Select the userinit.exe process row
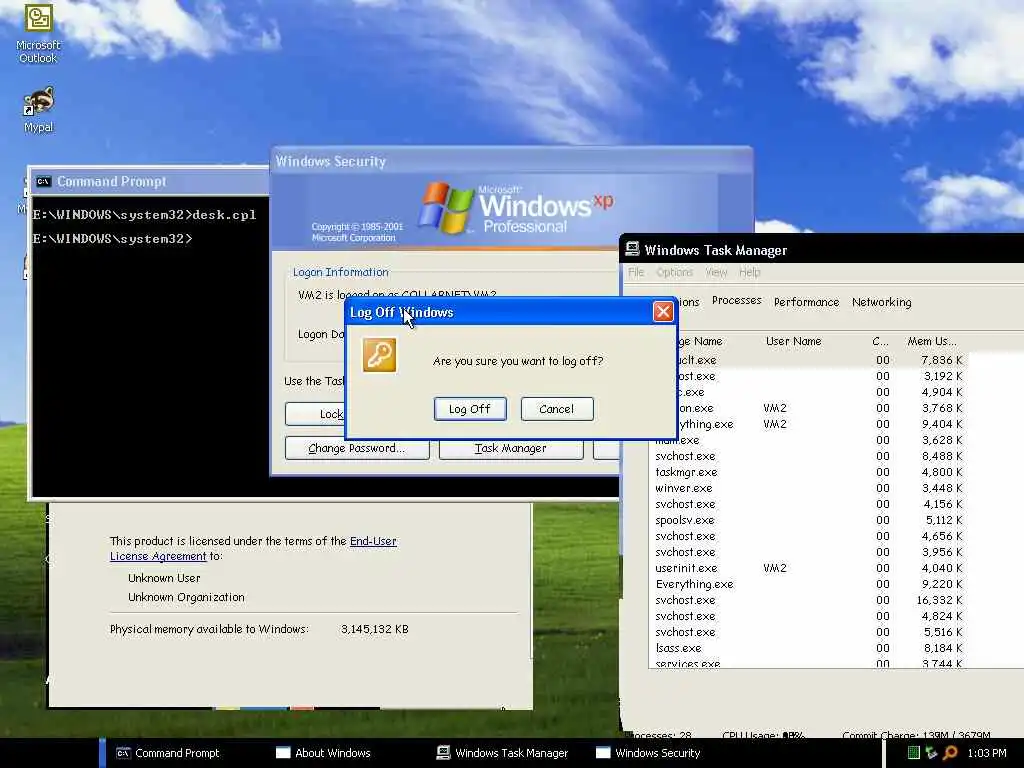 click(x=808, y=568)
